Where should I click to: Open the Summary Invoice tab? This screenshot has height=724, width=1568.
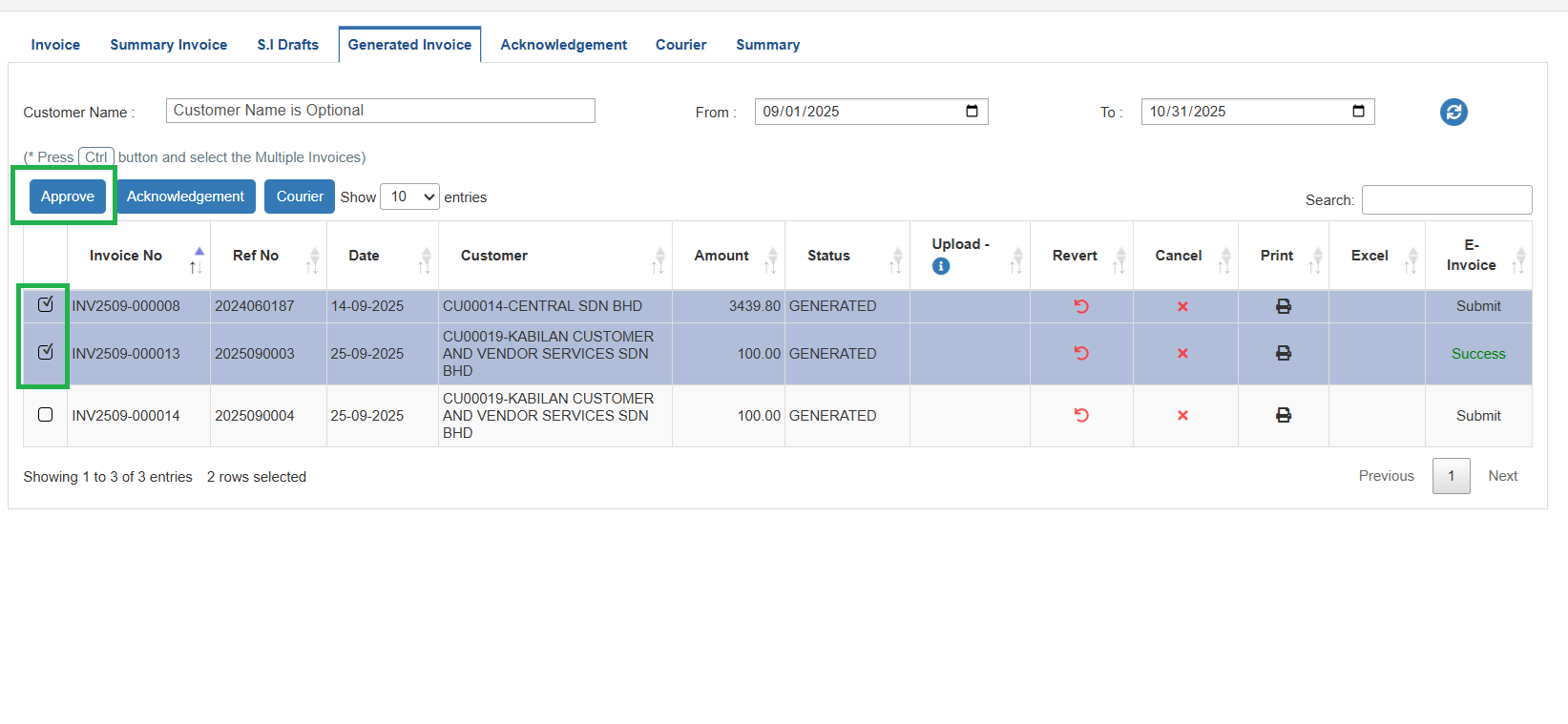coord(169,45)
